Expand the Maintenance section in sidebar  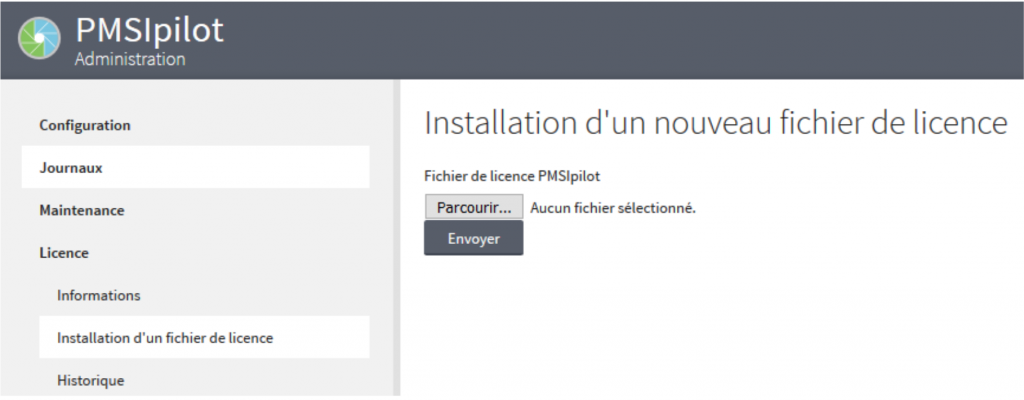pyautogui.click(x=82, y=211)
